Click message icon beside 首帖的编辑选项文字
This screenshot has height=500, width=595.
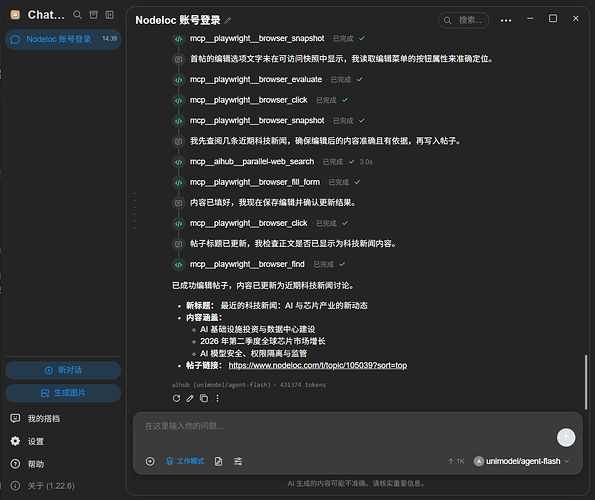[178, 60]
